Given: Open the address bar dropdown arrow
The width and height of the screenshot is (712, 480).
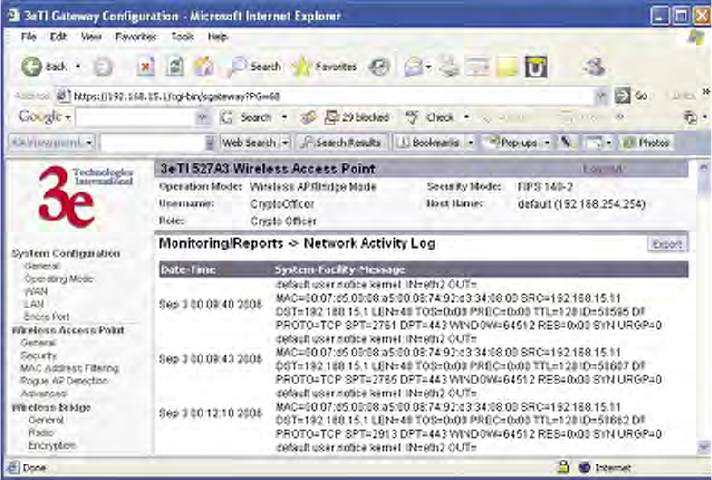Looking at the screenshot, I should (602, 96).
